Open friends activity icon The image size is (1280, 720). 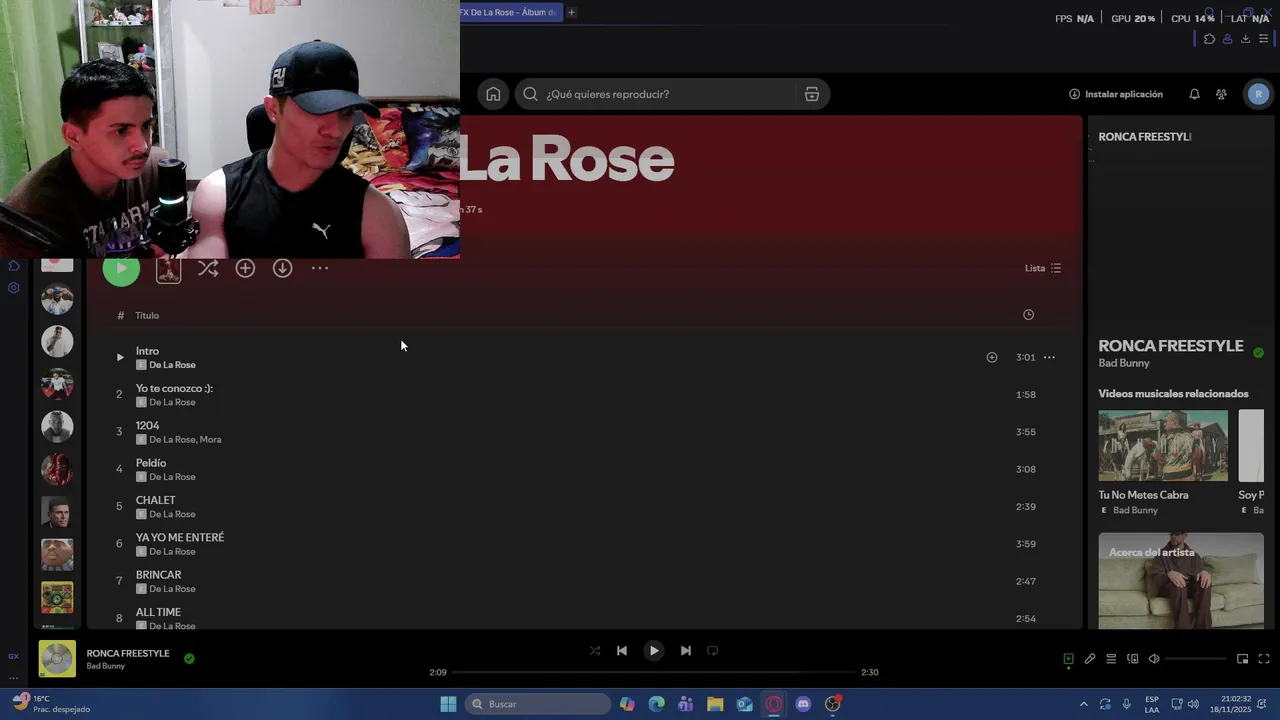[x=1221, y=94]
